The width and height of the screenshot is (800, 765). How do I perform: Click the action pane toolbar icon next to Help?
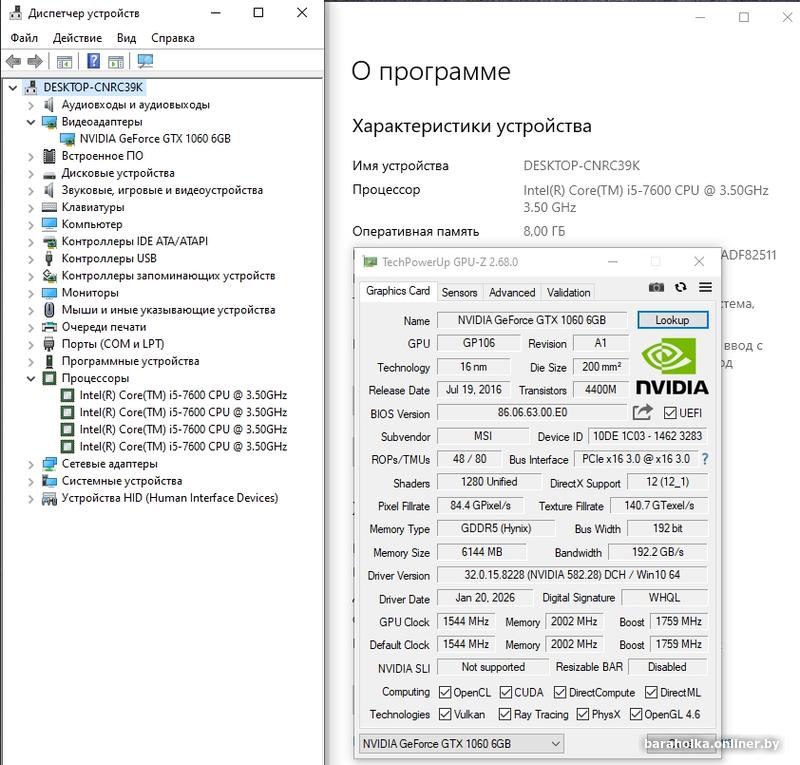pyautogui.click(x=116, y=62)
